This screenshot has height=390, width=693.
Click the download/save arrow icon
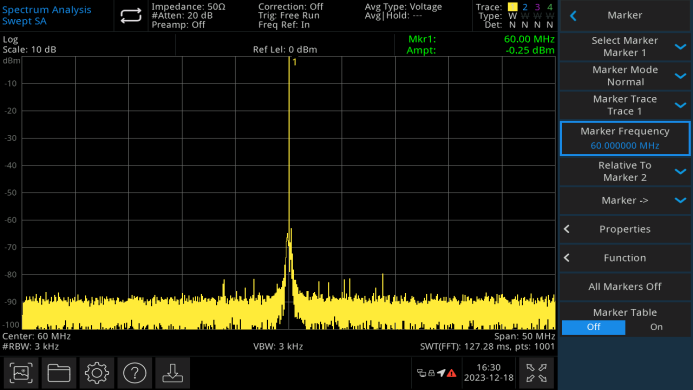click(x=172, y=373)
